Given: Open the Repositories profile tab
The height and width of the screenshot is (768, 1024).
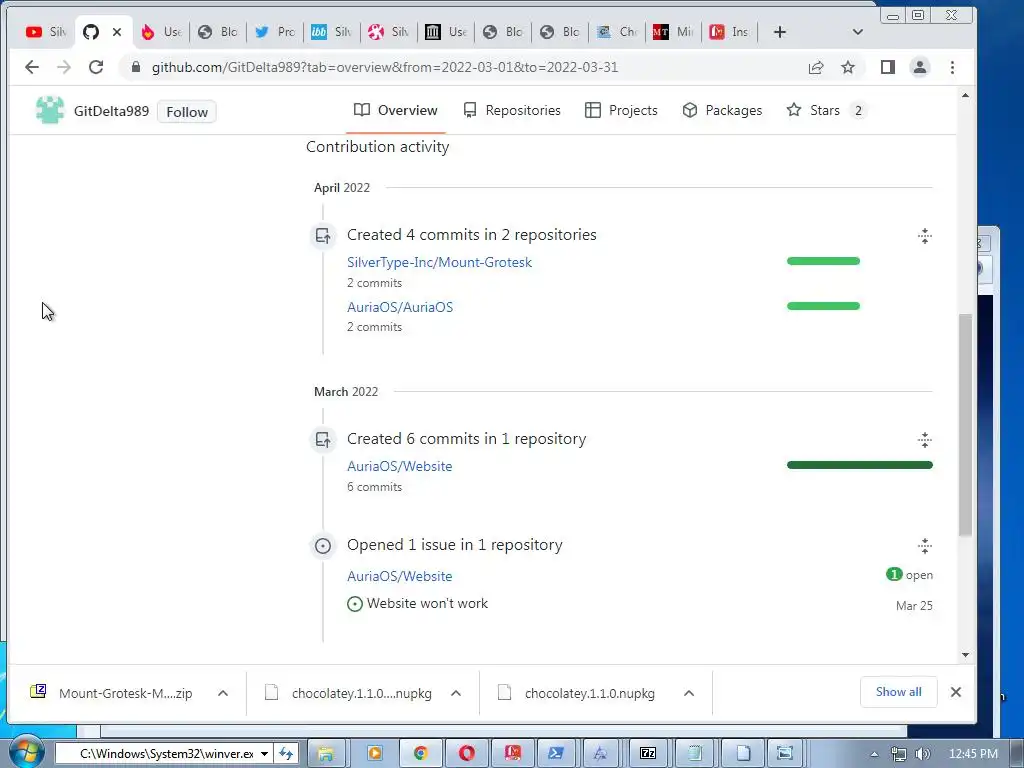Looking at the screenshot, I should click(511, 110).
